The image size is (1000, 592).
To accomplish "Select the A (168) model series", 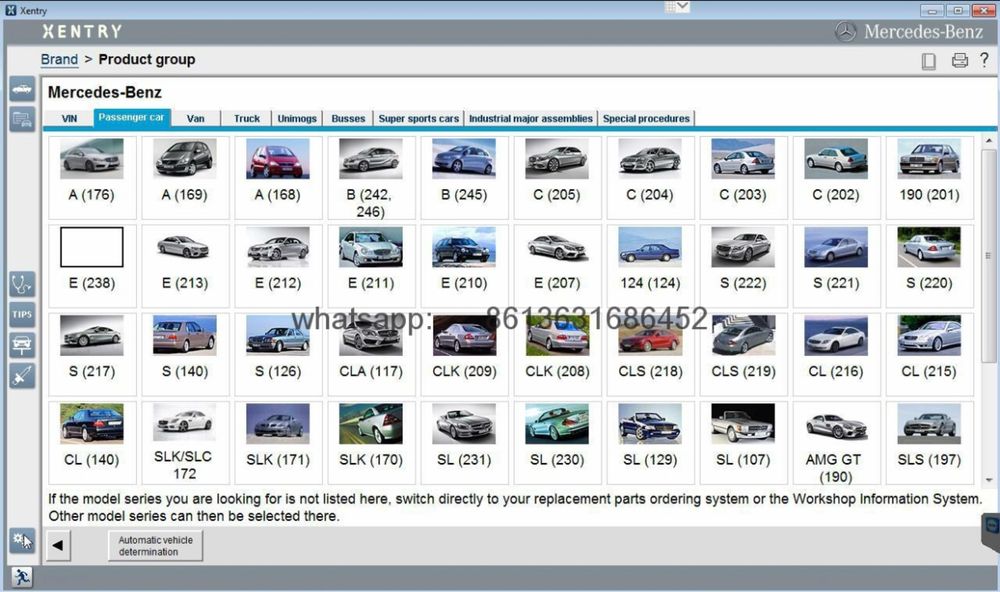I will pos(278,178).
